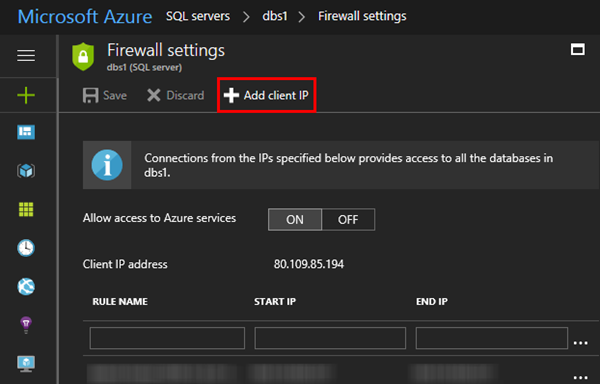
Task: Click the Allow access to Azure services label
Action: (x=159, y=218)
